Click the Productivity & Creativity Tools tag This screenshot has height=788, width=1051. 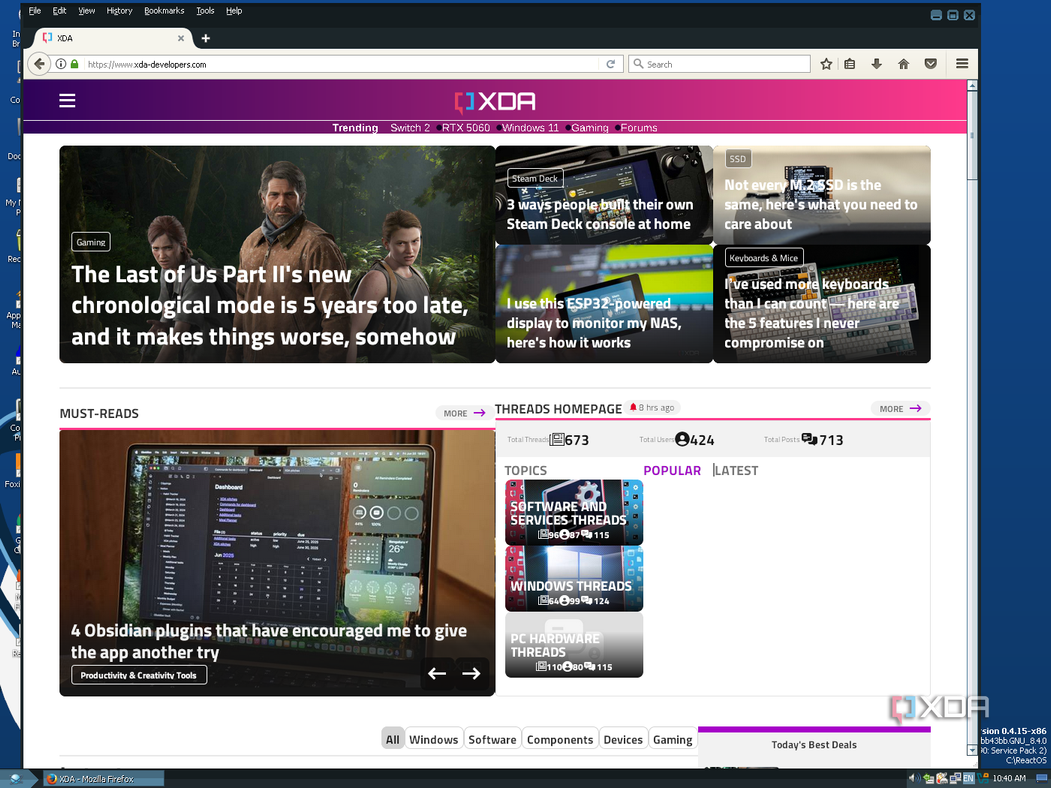click(x=139, y=675)
